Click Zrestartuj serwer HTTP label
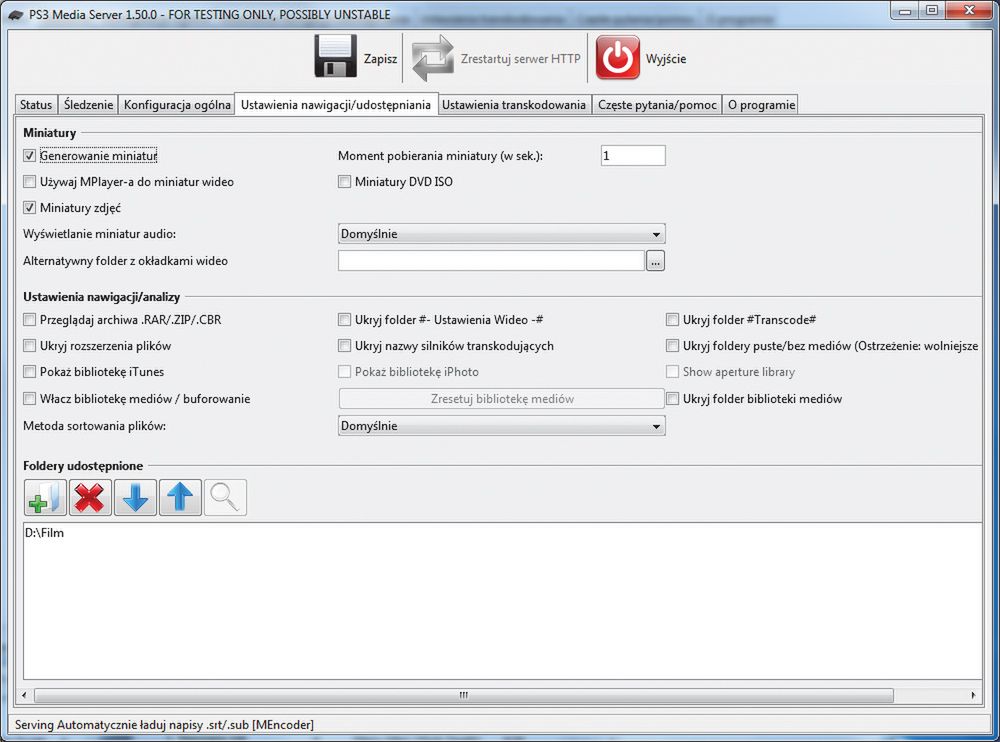 click(520, 59)
